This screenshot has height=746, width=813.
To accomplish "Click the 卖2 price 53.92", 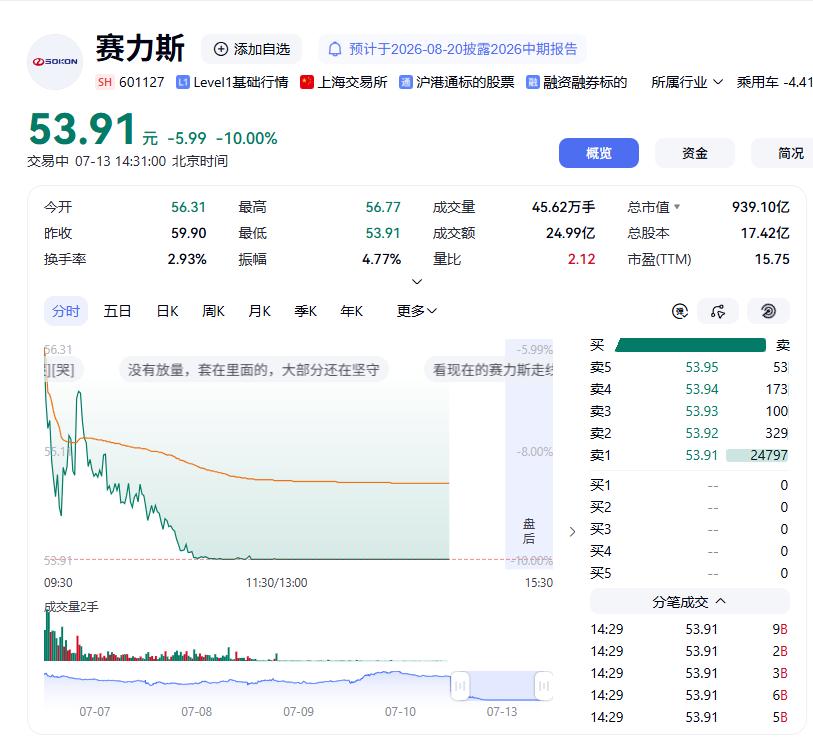I will (702, 433).
